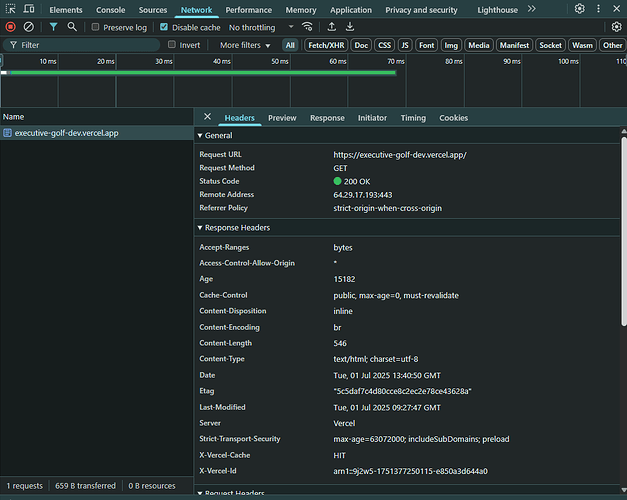This screenshot has width=627, height=500.
Task: Open the Lighthouse tab
Action: click(497, 10)
